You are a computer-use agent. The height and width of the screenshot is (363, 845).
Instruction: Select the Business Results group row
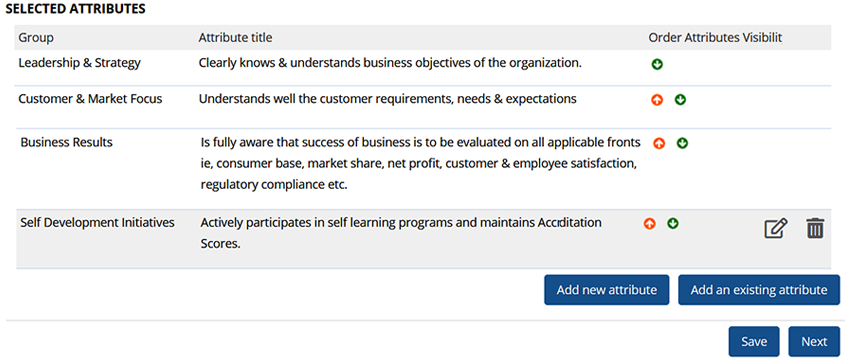click(x=424, y=169)
